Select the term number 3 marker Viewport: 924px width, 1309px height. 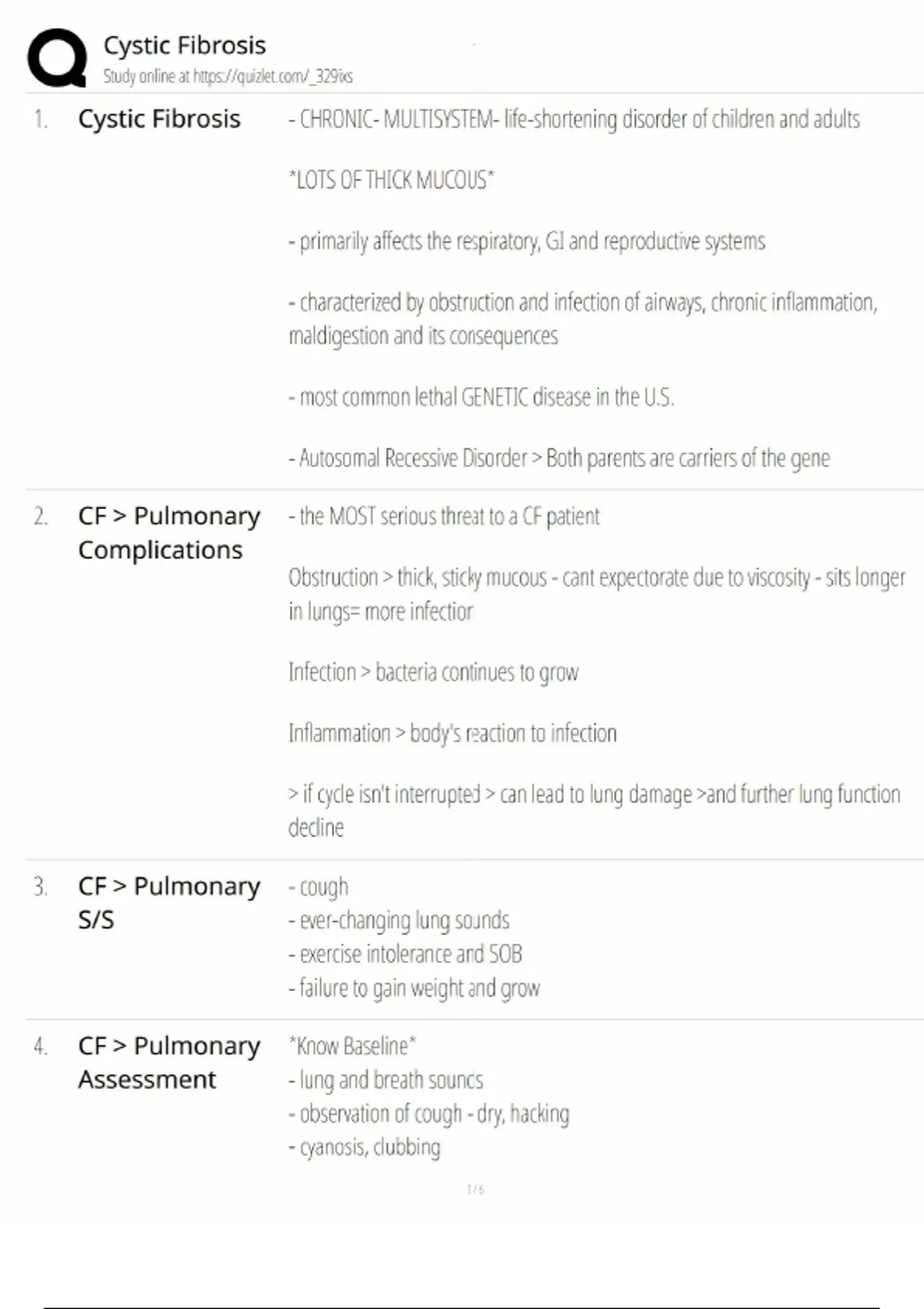coord(40,886)
